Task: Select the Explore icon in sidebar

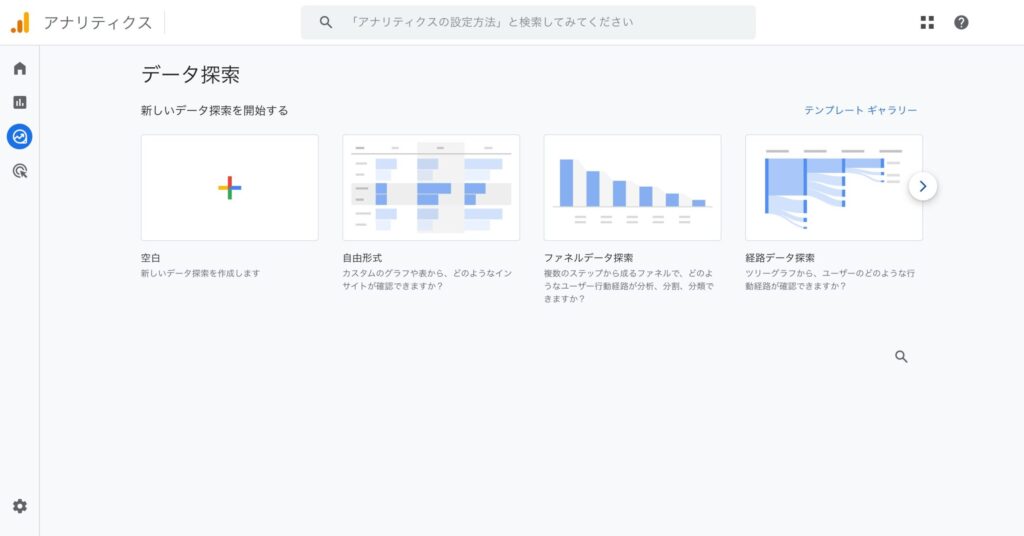Action: point(20,136)
